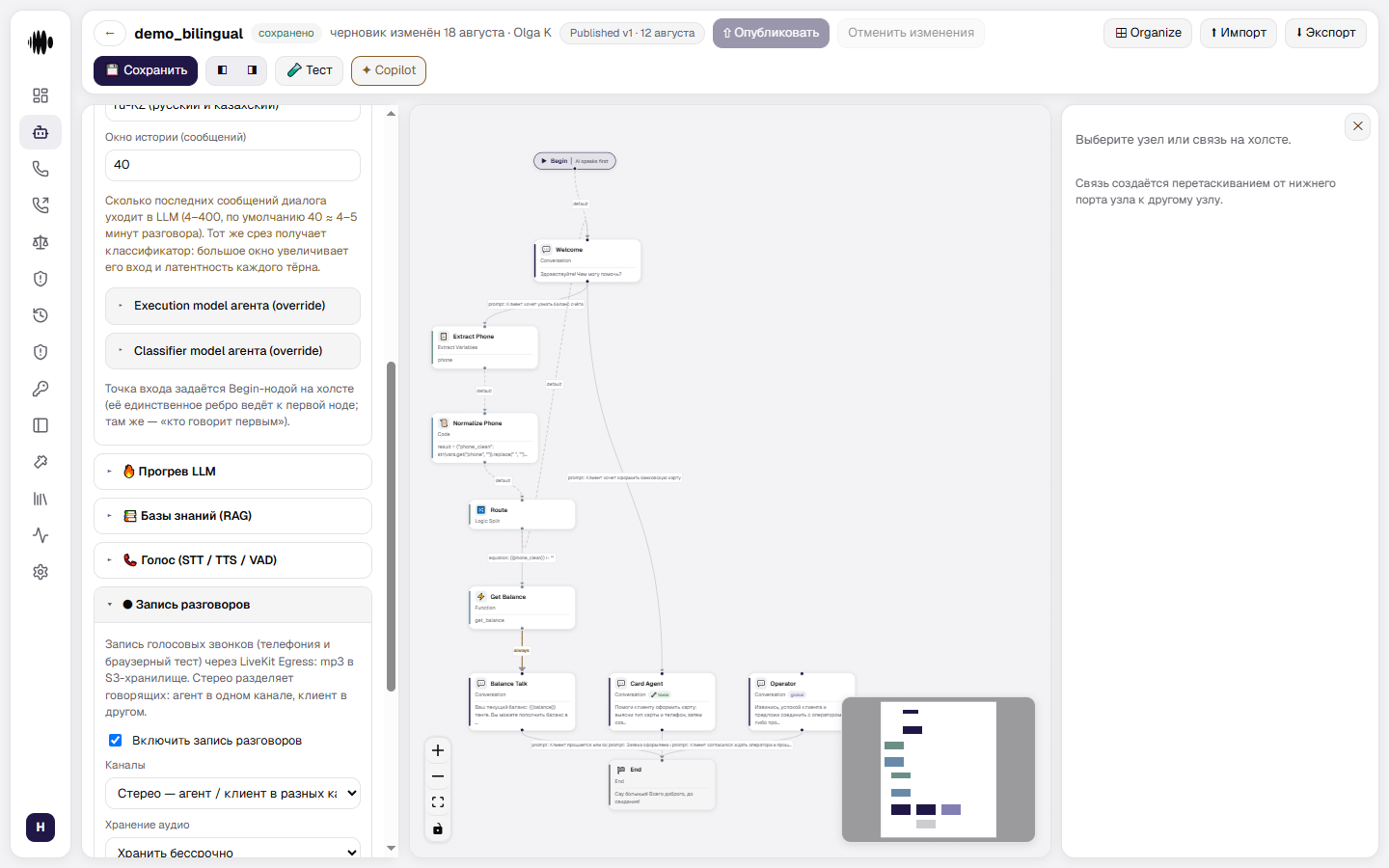Open the phone handset icon in sidebar

pyautogui.click(x=41, y=169)
